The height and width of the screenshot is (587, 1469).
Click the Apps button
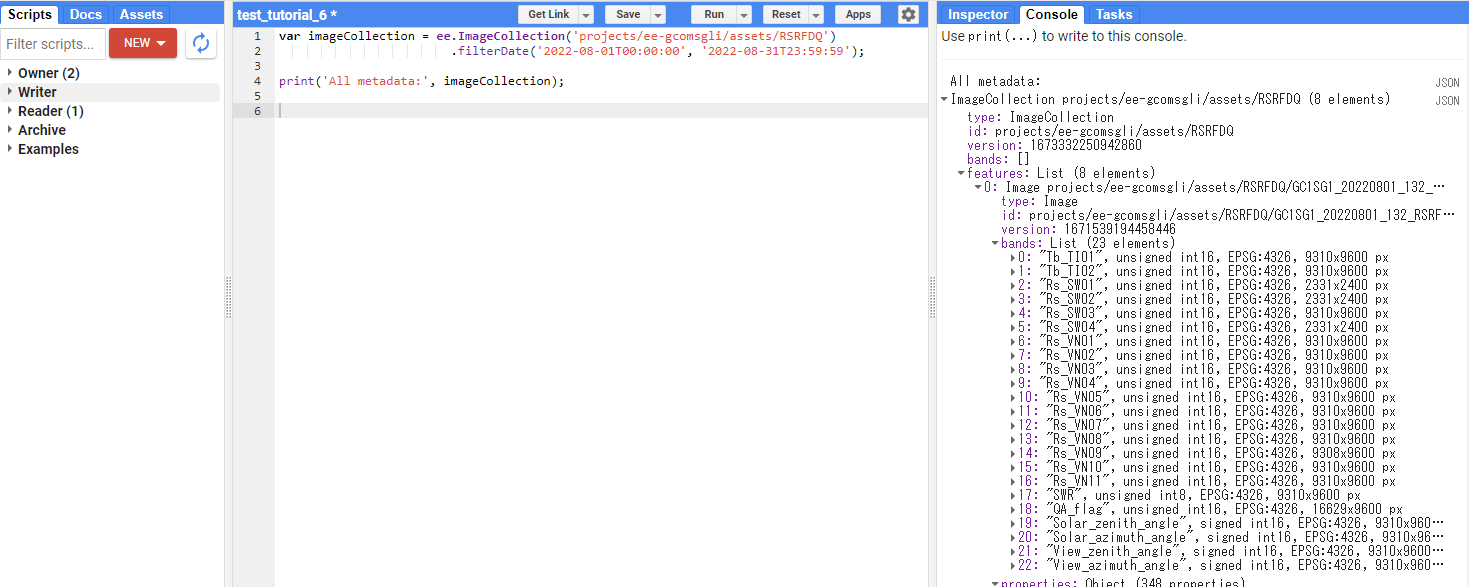[858, 15]
